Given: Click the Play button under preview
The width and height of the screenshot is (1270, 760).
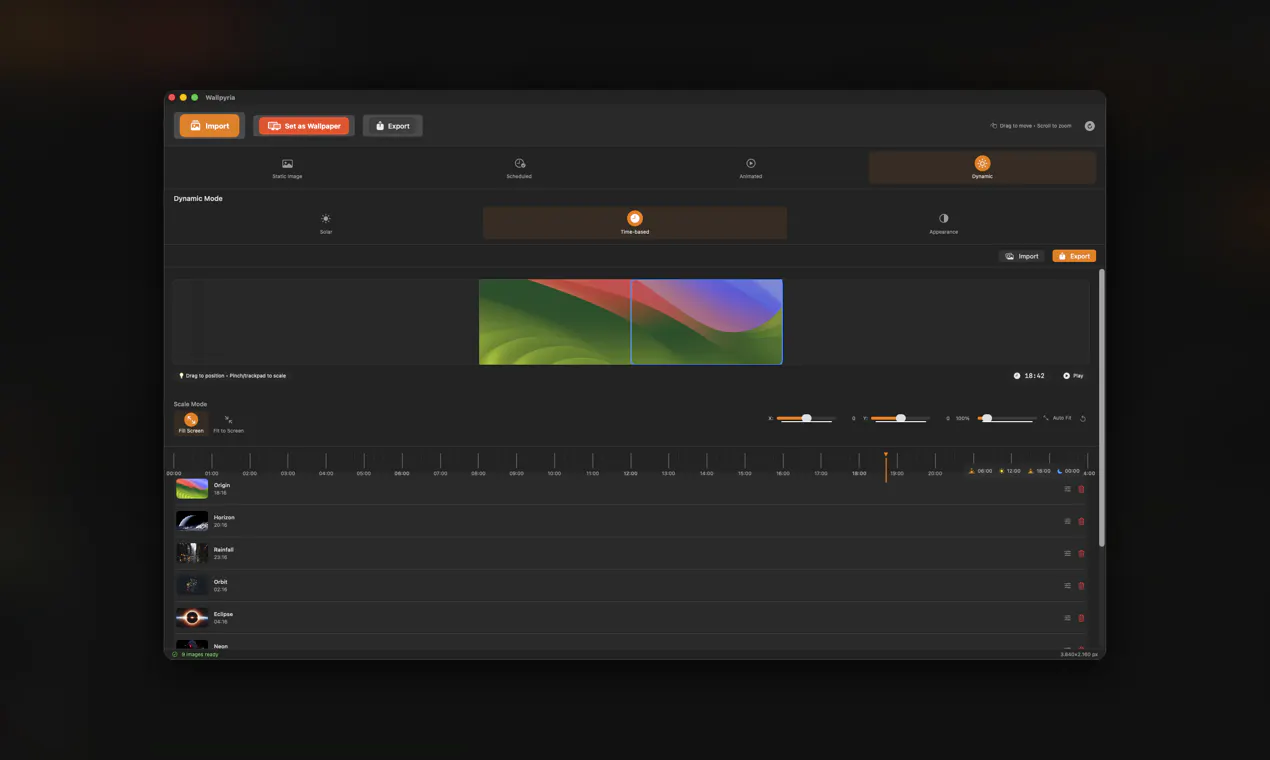Looking at the screenshot, I should click(x=1073, y=376).
